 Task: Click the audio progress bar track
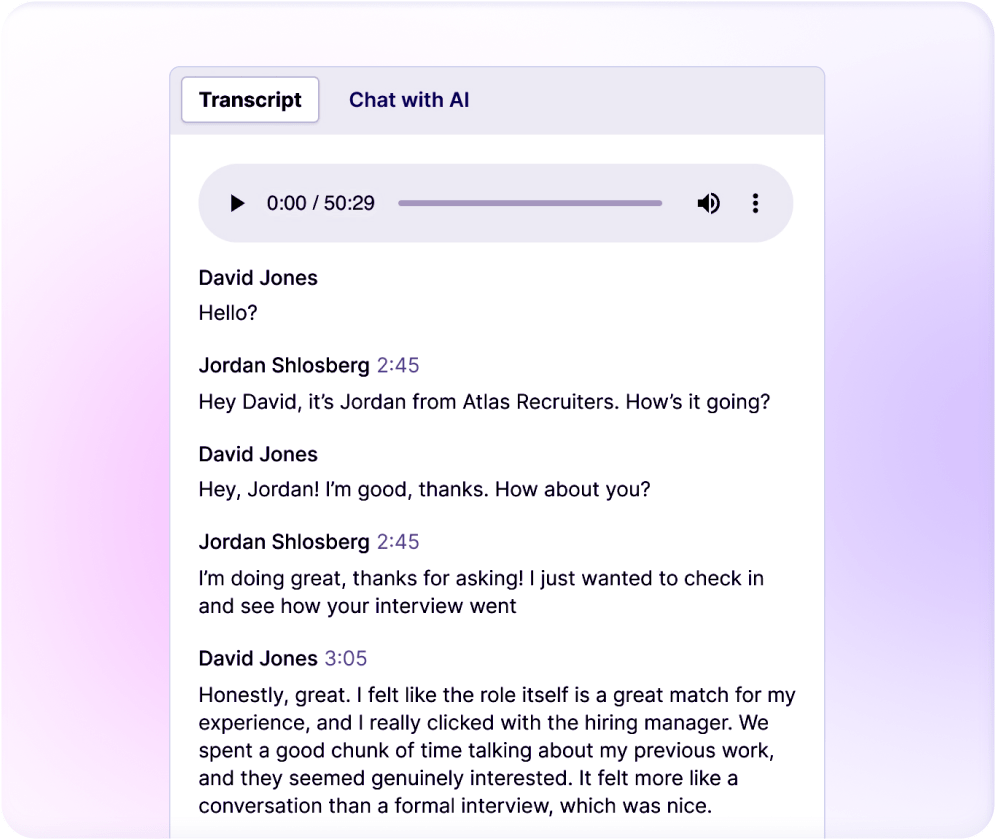coord(529,203)
